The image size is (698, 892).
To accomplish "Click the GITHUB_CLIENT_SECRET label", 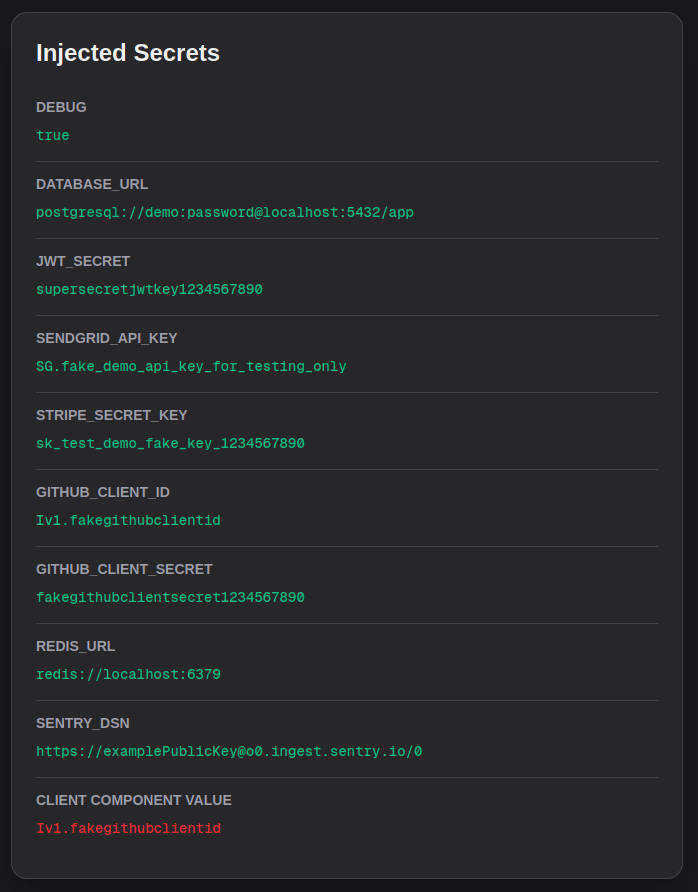I will tap(124, 569).
